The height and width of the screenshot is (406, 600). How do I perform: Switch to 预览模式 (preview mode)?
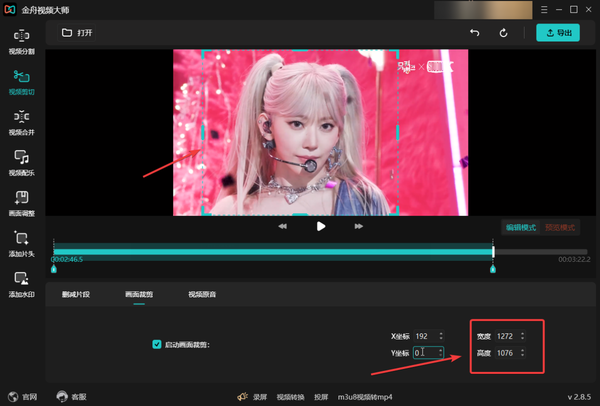[559, 228]
